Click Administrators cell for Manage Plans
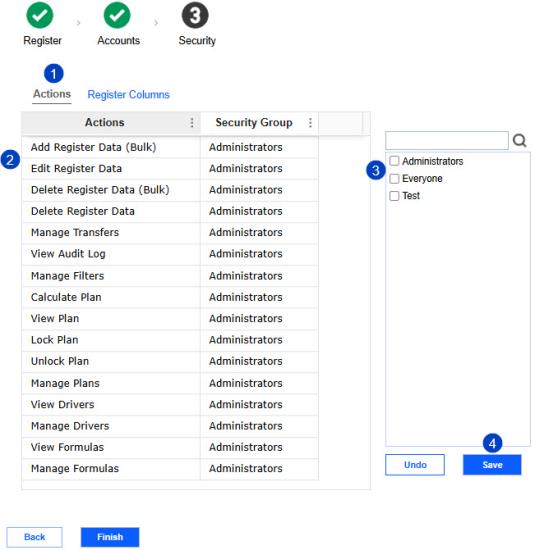Image resolution: width=535 pixels, height=550 pixels. [x=260, y=383]
